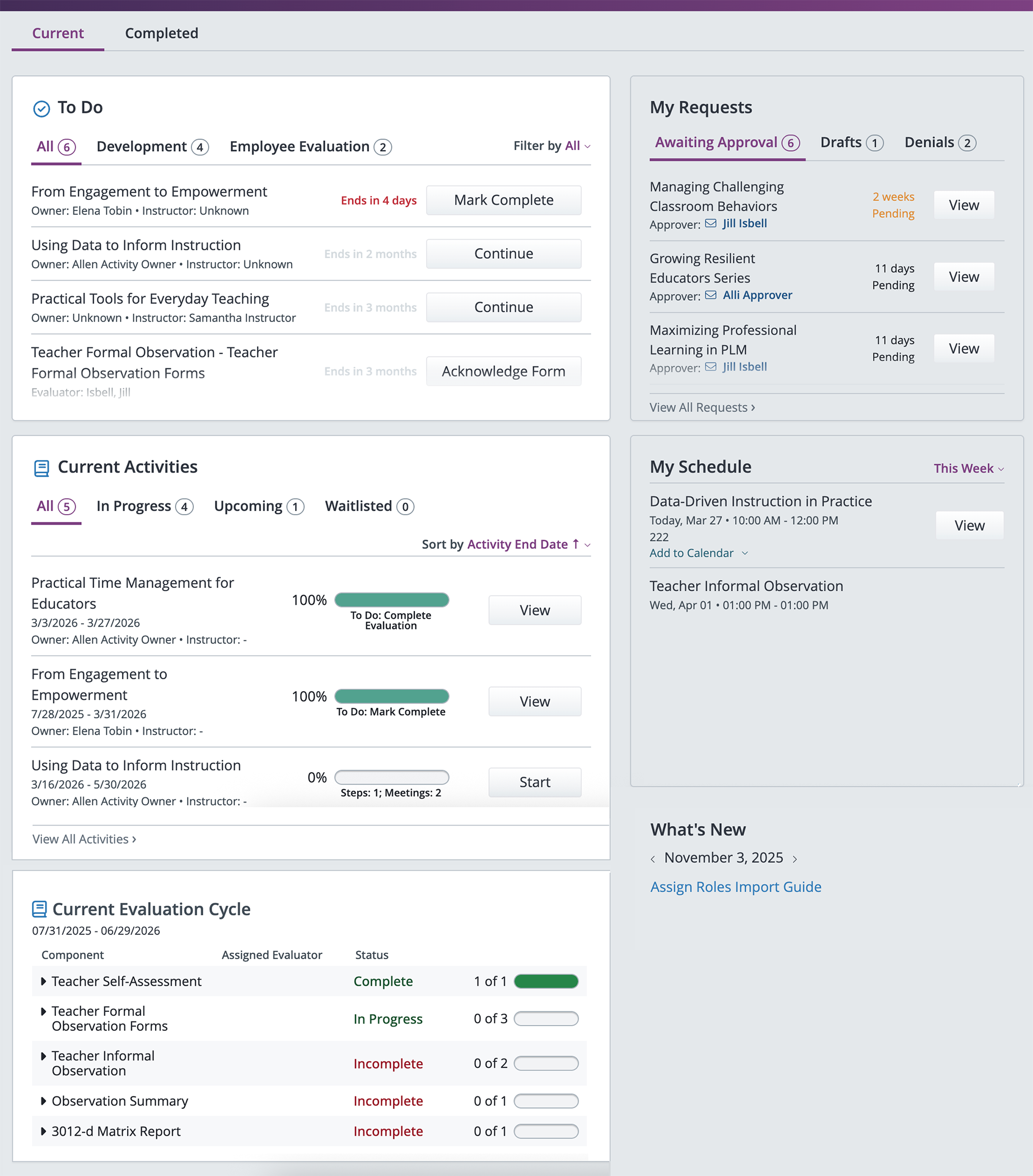Click the To Do checkmark icon
1033x1176 pixels.
pos(41,108)
